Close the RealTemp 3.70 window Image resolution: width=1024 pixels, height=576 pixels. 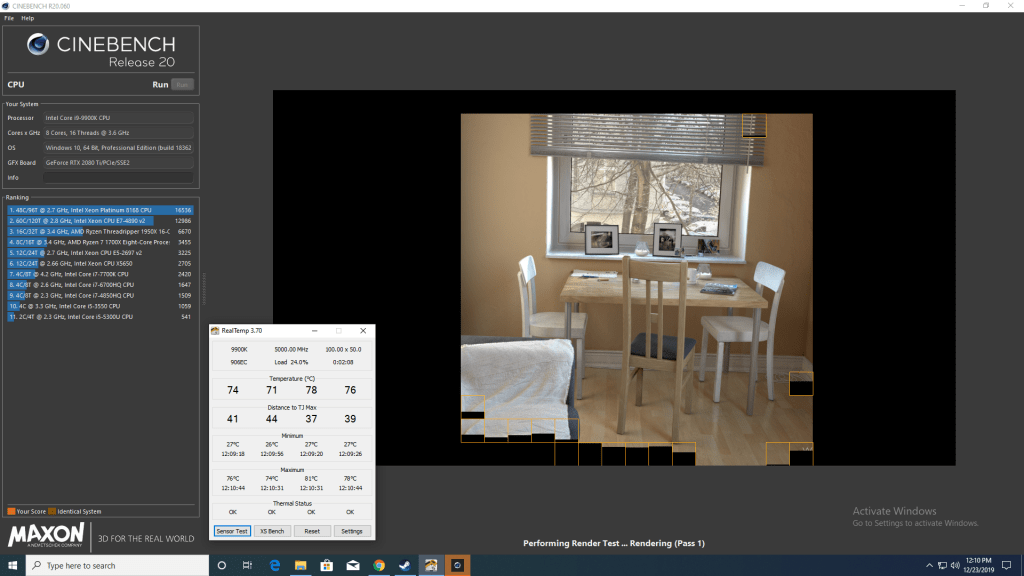click(x=363, y=330)
